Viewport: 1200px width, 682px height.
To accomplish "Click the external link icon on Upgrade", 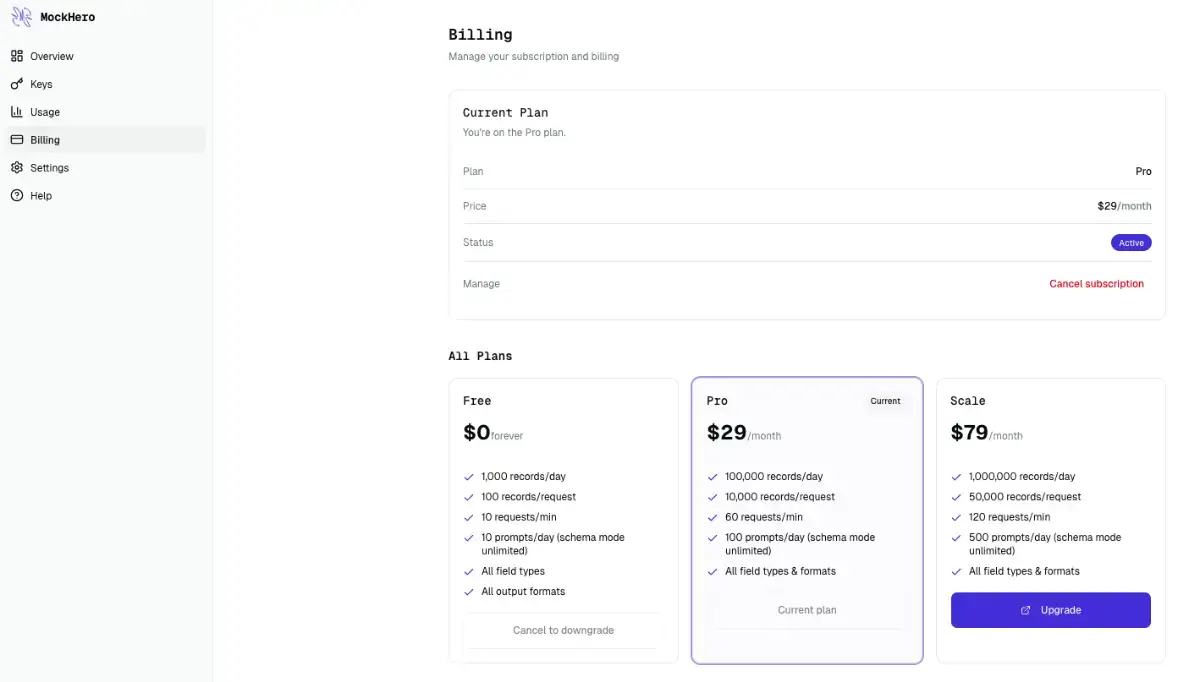I will click(x=1026, y=610).
